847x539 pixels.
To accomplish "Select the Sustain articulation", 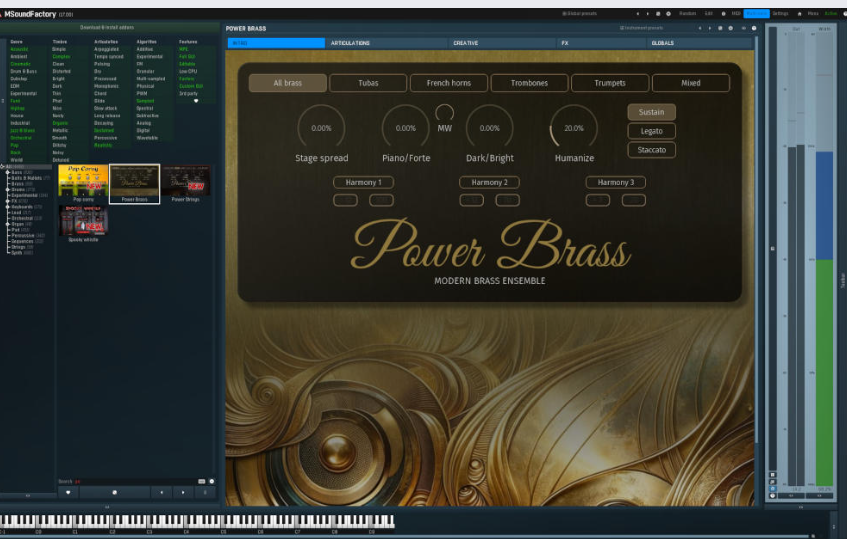I will click(651, 112).
